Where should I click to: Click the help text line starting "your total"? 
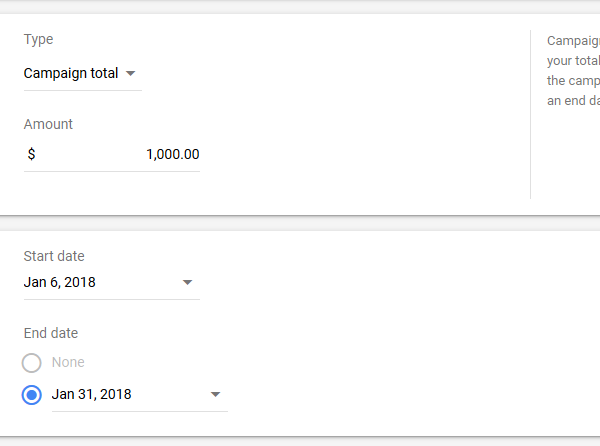point(573,61)
